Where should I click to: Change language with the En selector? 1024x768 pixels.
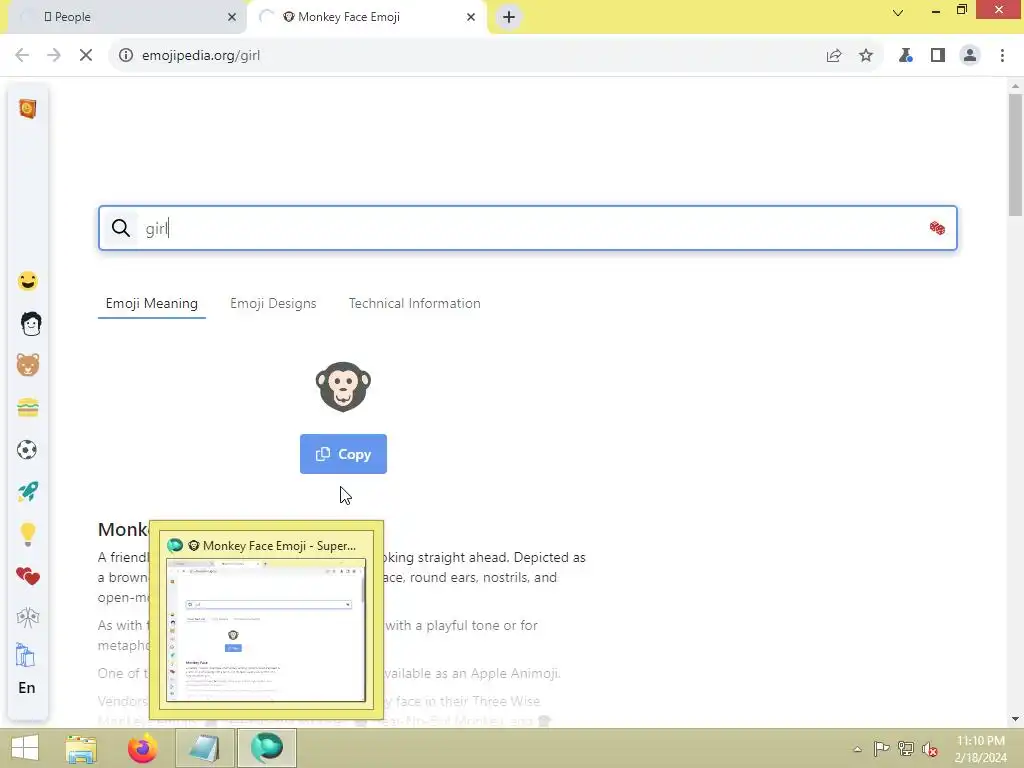pos(27,688)
